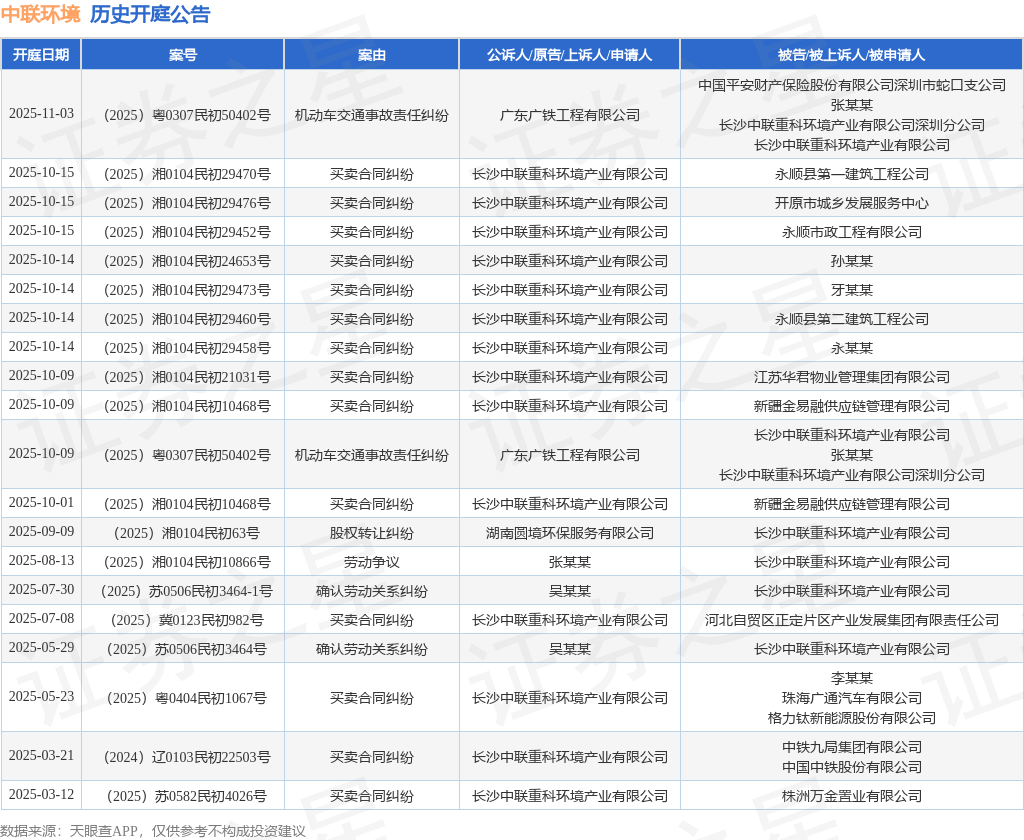
Task: Click defendant 永顺县第一建筑工程公司
Action: point(852,174)
